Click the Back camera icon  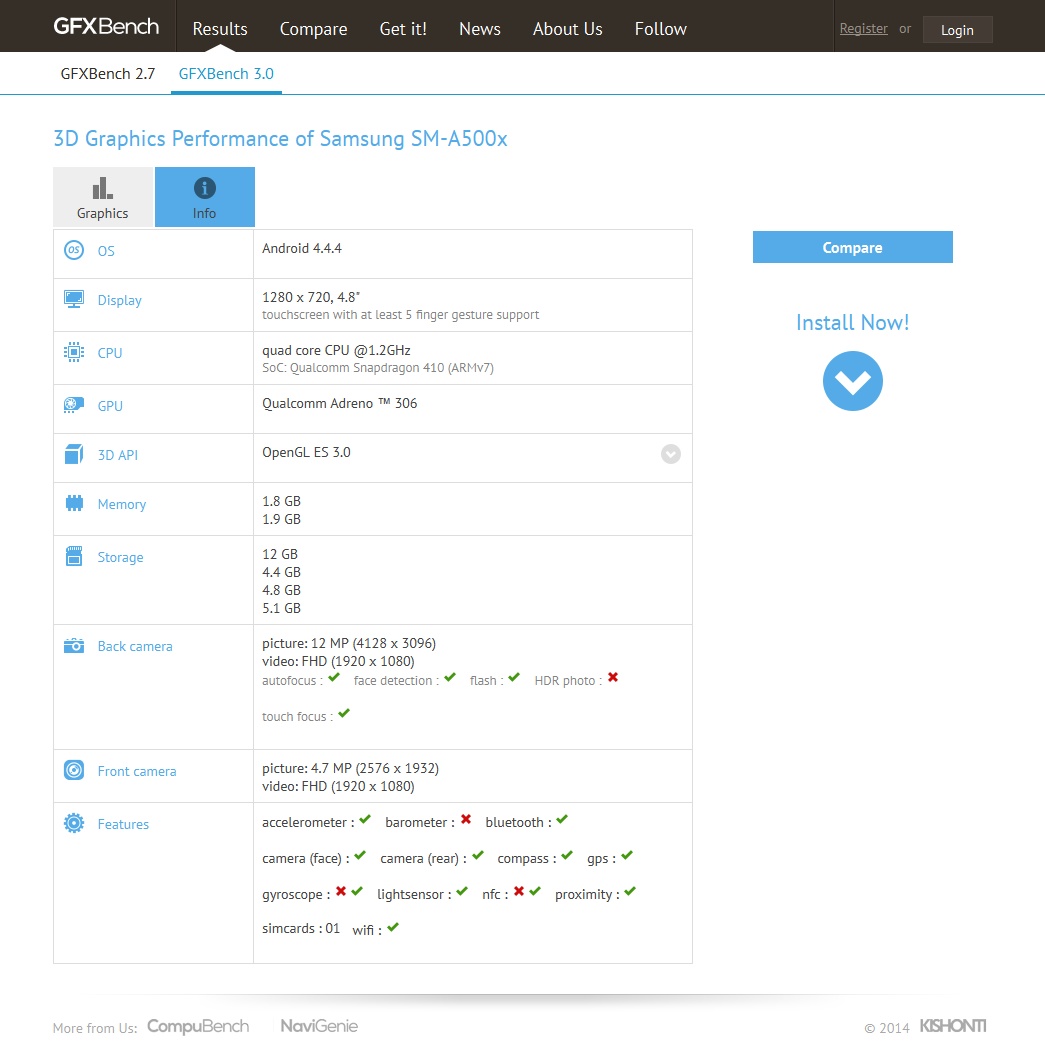[x=73, y=646]
